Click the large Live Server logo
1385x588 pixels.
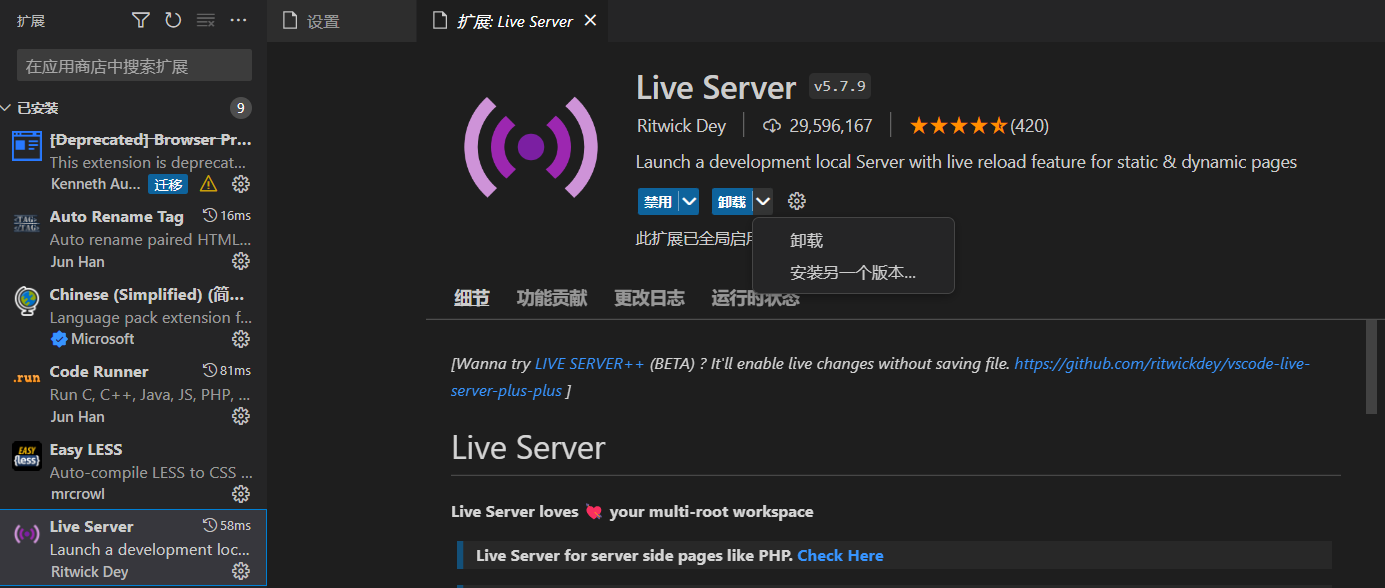click(x=531, y=148)
